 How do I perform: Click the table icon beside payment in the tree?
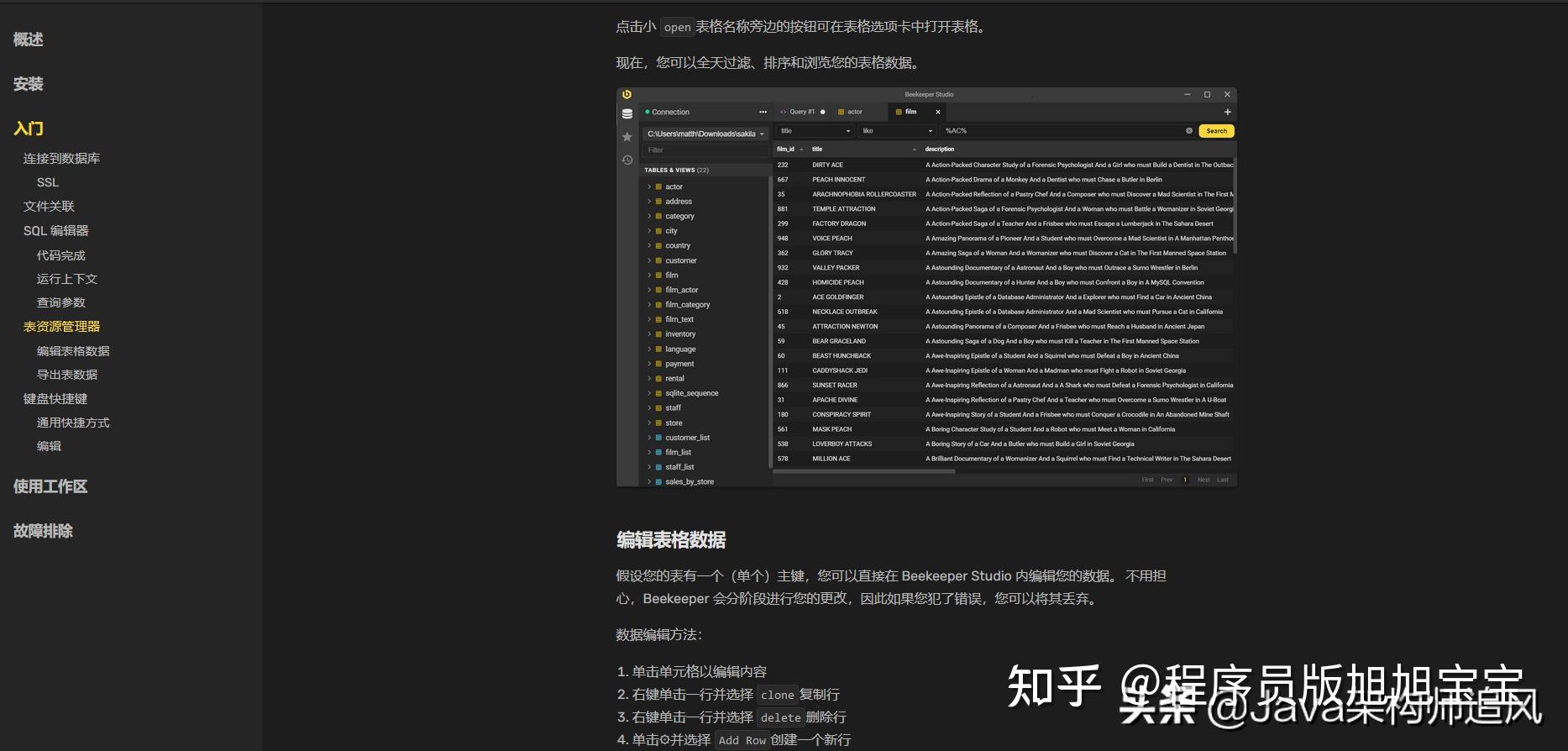(658, 364)
